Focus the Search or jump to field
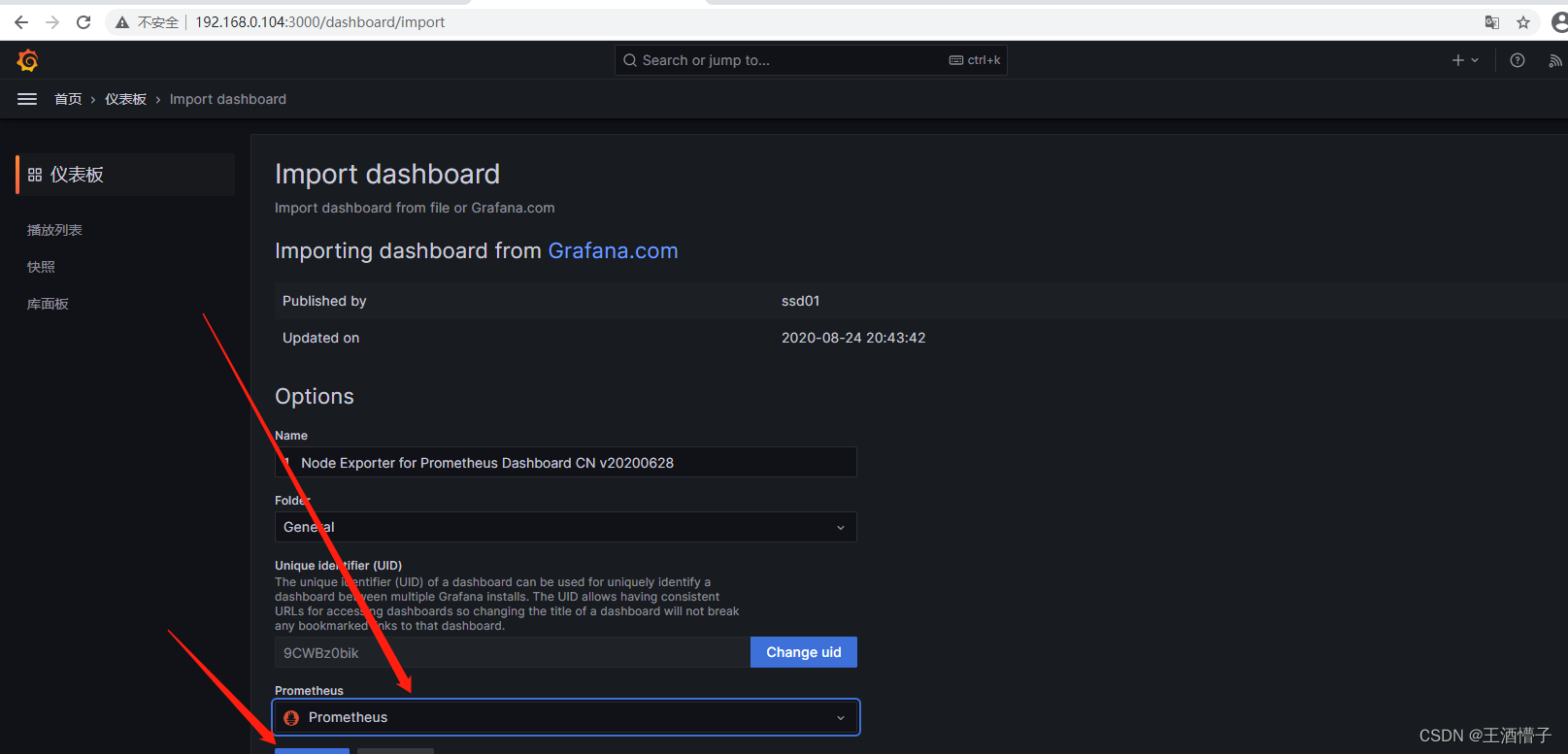The image size is (1568, 754). pyautogui.click(x=811, y=60)
